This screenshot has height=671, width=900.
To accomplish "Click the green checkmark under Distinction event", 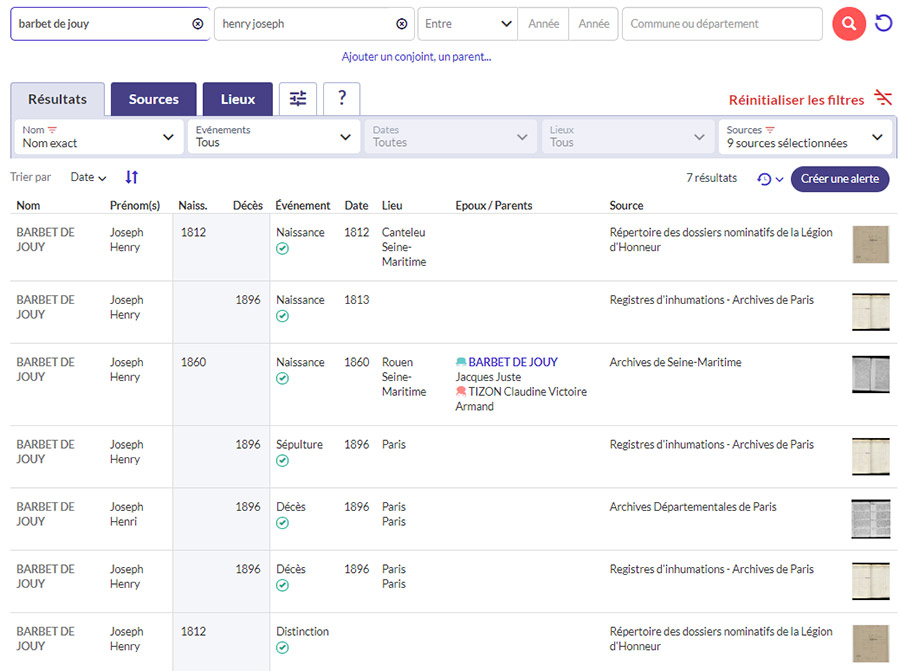I will pyautogui.click(x=282, y=648).
